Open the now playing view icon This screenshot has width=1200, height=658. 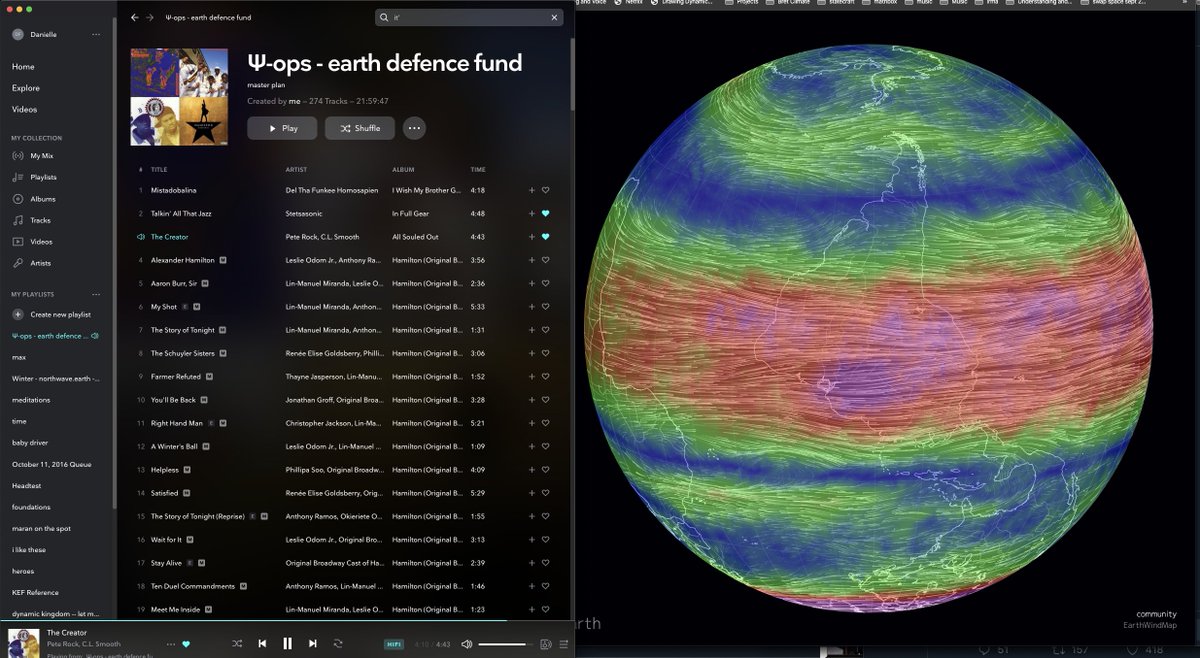(x=545, y=644)
